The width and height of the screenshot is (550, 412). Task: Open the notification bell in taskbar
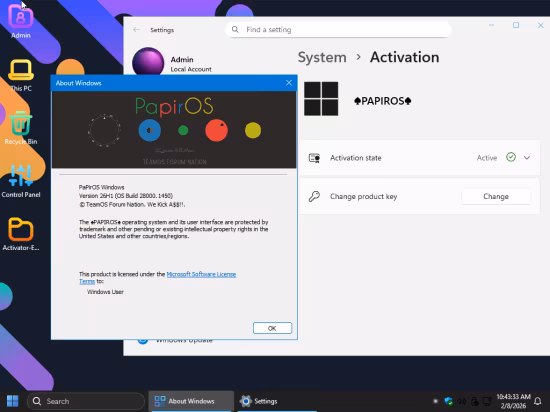click(x=538, y=401)
